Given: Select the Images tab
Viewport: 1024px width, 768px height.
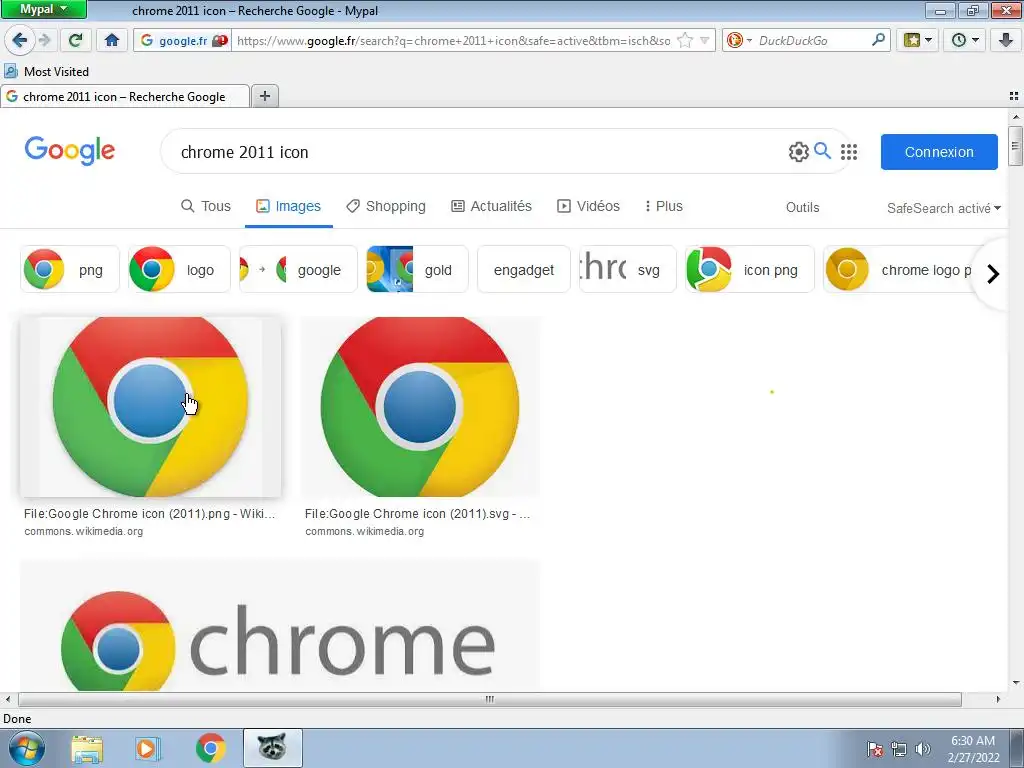Looking at the screenshot, I should (288, 206).
